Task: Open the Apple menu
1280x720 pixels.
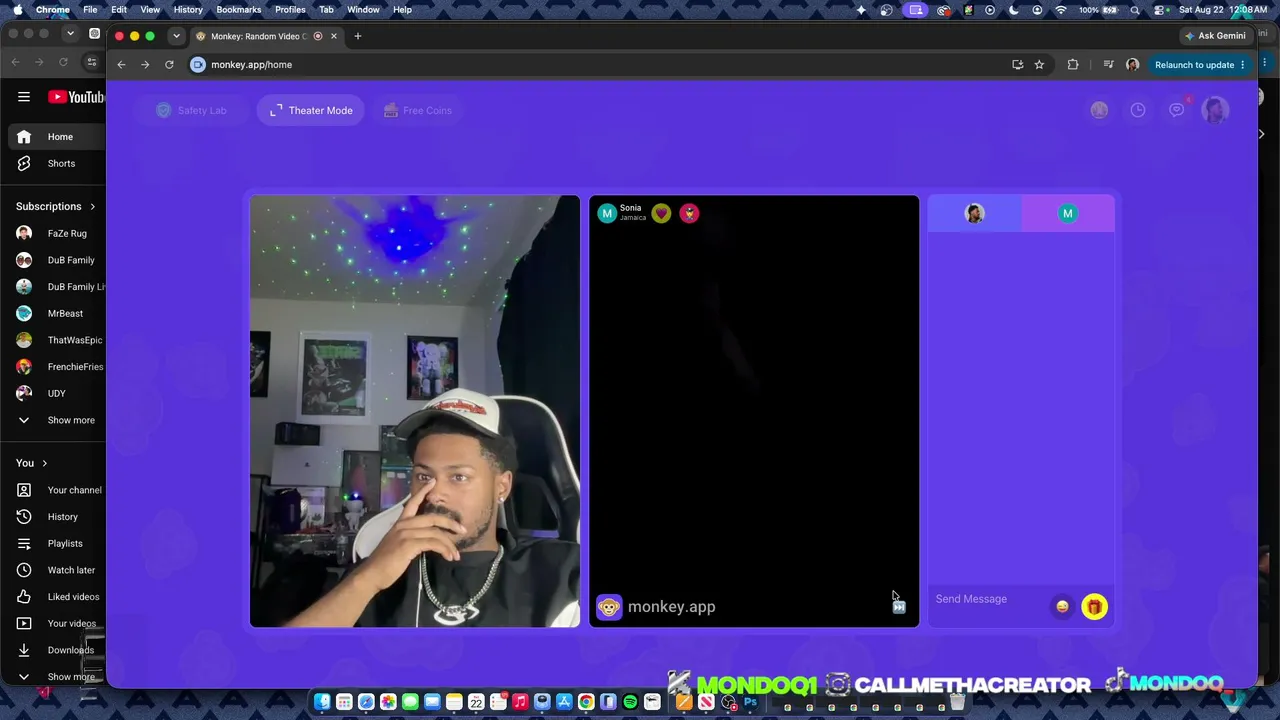Action: pos(17,10)
